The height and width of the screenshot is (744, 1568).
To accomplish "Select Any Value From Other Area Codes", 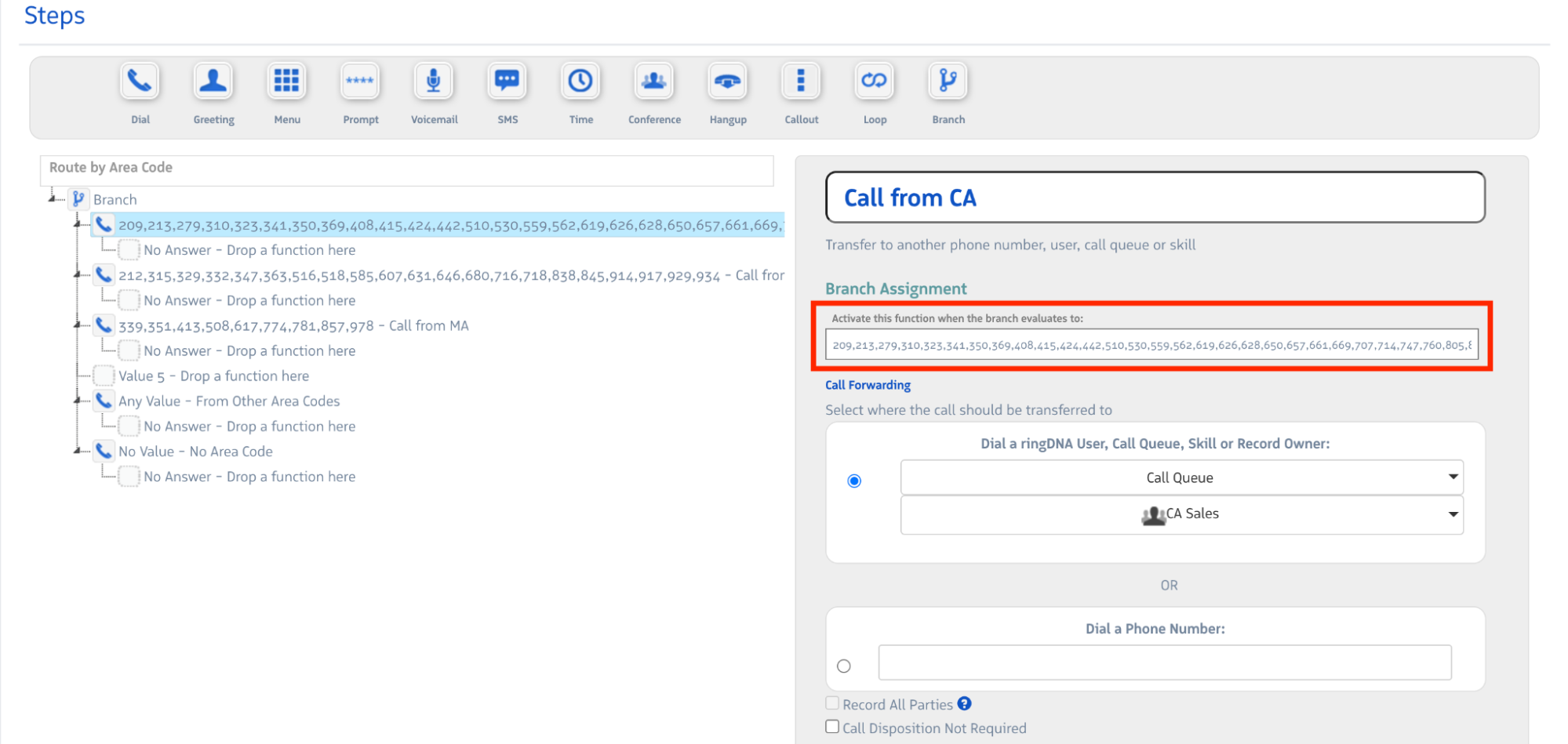I will (x=229, y=401).
